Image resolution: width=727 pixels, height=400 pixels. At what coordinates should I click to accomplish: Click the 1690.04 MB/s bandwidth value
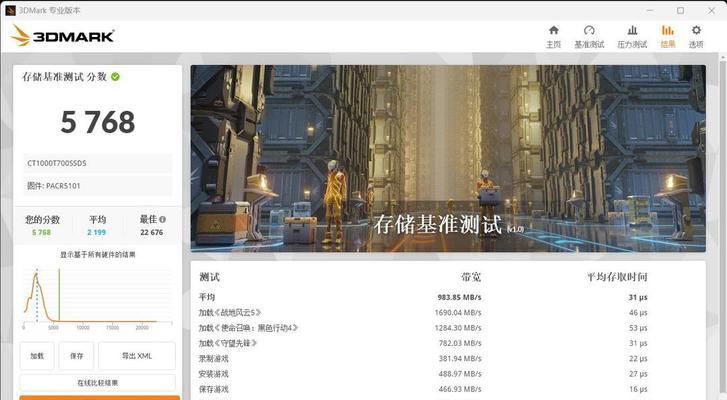point(458,312)
